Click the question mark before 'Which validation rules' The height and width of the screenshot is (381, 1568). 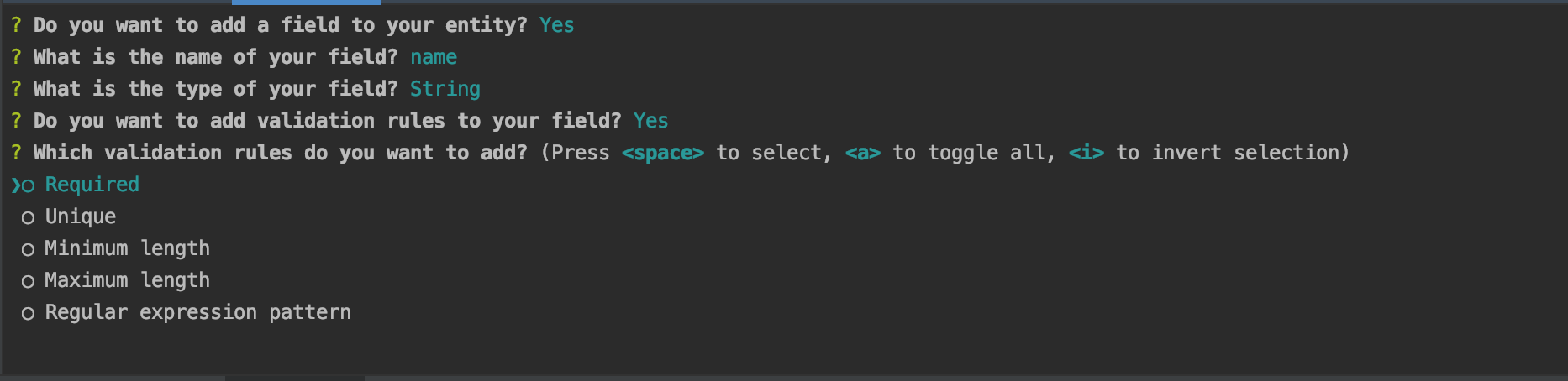point(16,153)
